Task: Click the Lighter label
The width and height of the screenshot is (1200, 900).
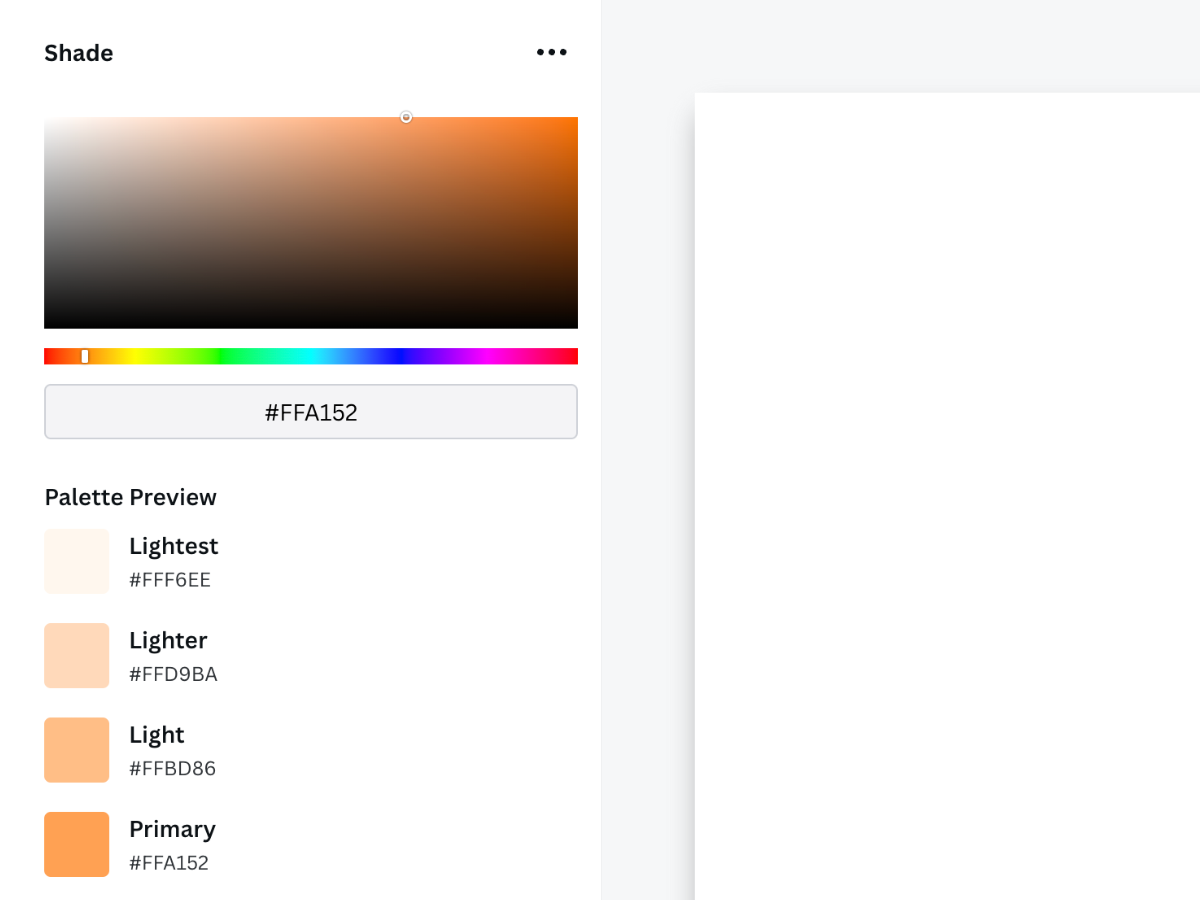Action: coord(168,640)
